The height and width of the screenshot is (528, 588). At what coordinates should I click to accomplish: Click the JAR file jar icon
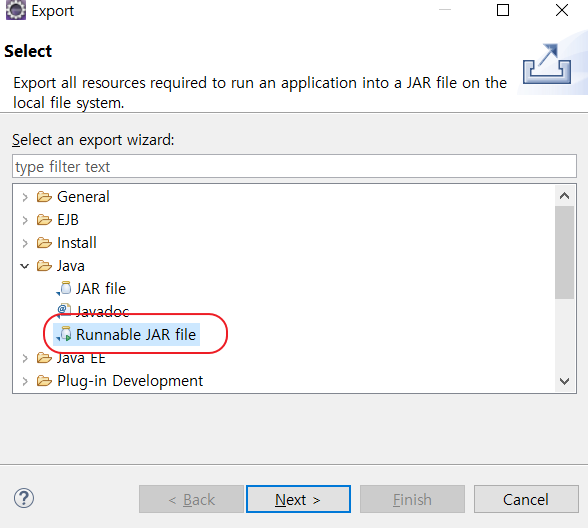pos(64,288)
